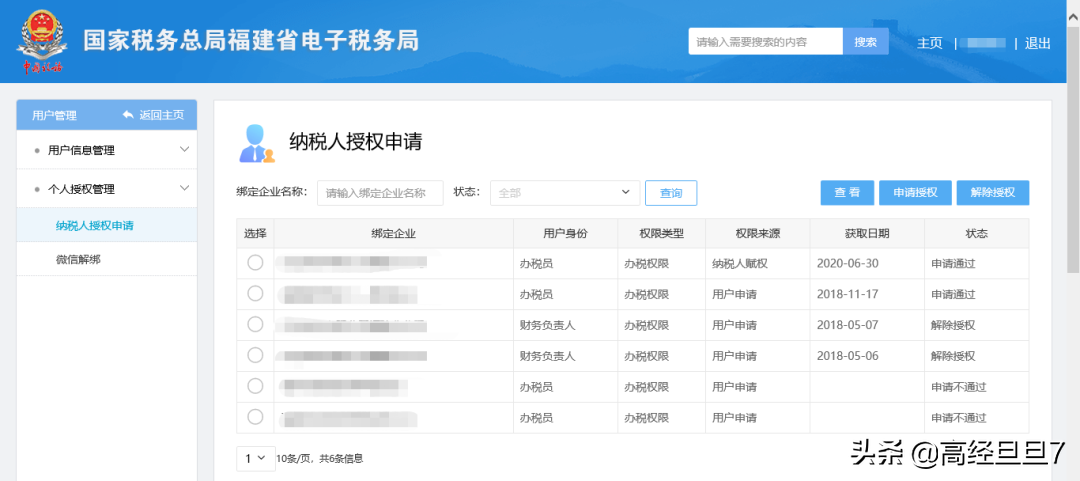Focus the 绑定企业名称 input field
The image size is (1080, 481).
[380, 193]
